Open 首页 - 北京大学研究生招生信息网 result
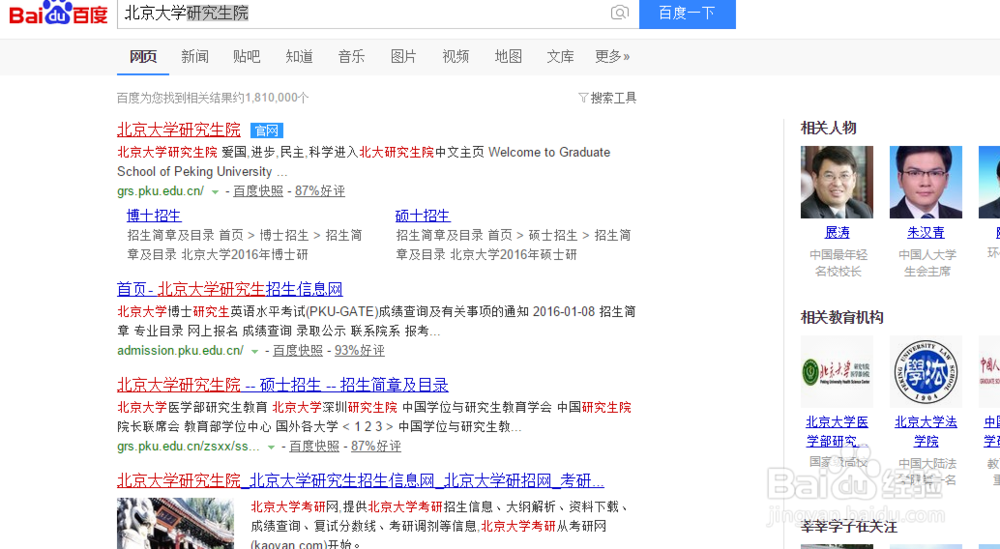This screenshot has height=549, width=1000. (230, 289)
